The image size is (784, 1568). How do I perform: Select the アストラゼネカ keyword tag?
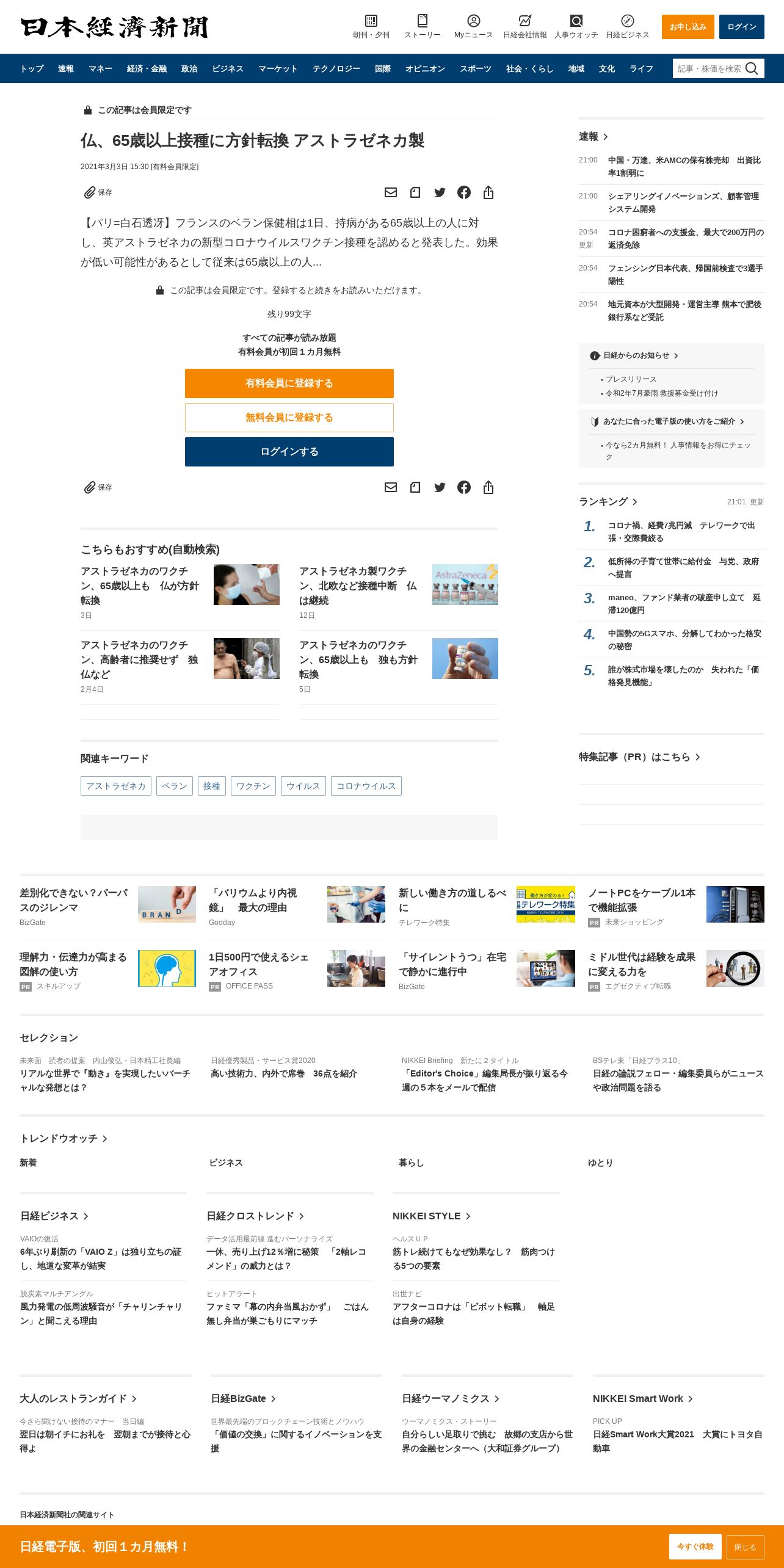tap(116, 786)
